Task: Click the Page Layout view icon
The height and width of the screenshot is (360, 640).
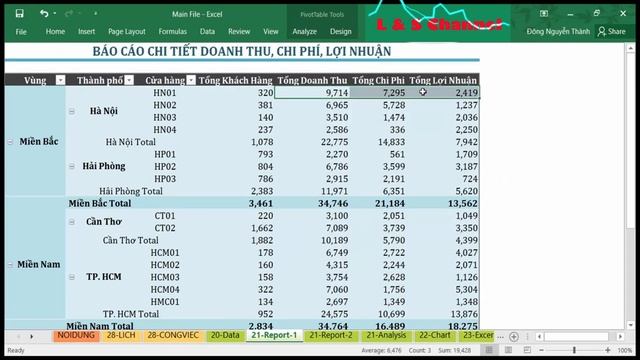Action: [x=508, y=350]
